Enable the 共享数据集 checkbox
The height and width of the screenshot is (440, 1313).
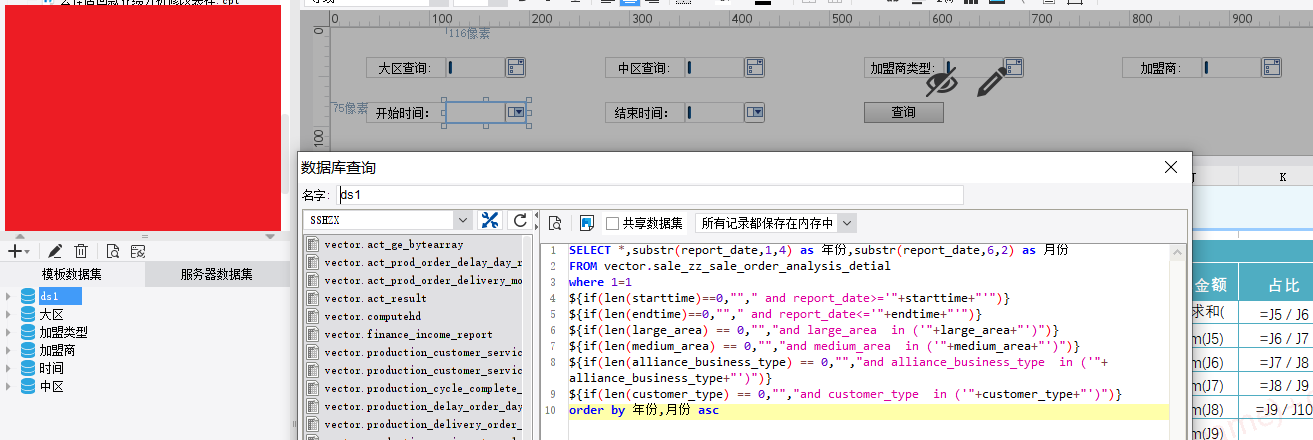612,222
